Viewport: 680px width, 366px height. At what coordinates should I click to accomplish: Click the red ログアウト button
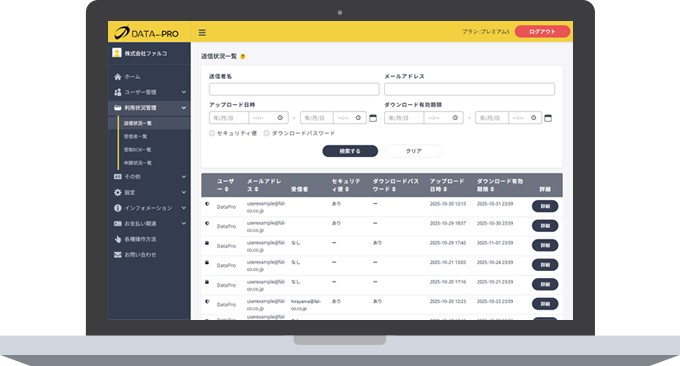point(542,32)
